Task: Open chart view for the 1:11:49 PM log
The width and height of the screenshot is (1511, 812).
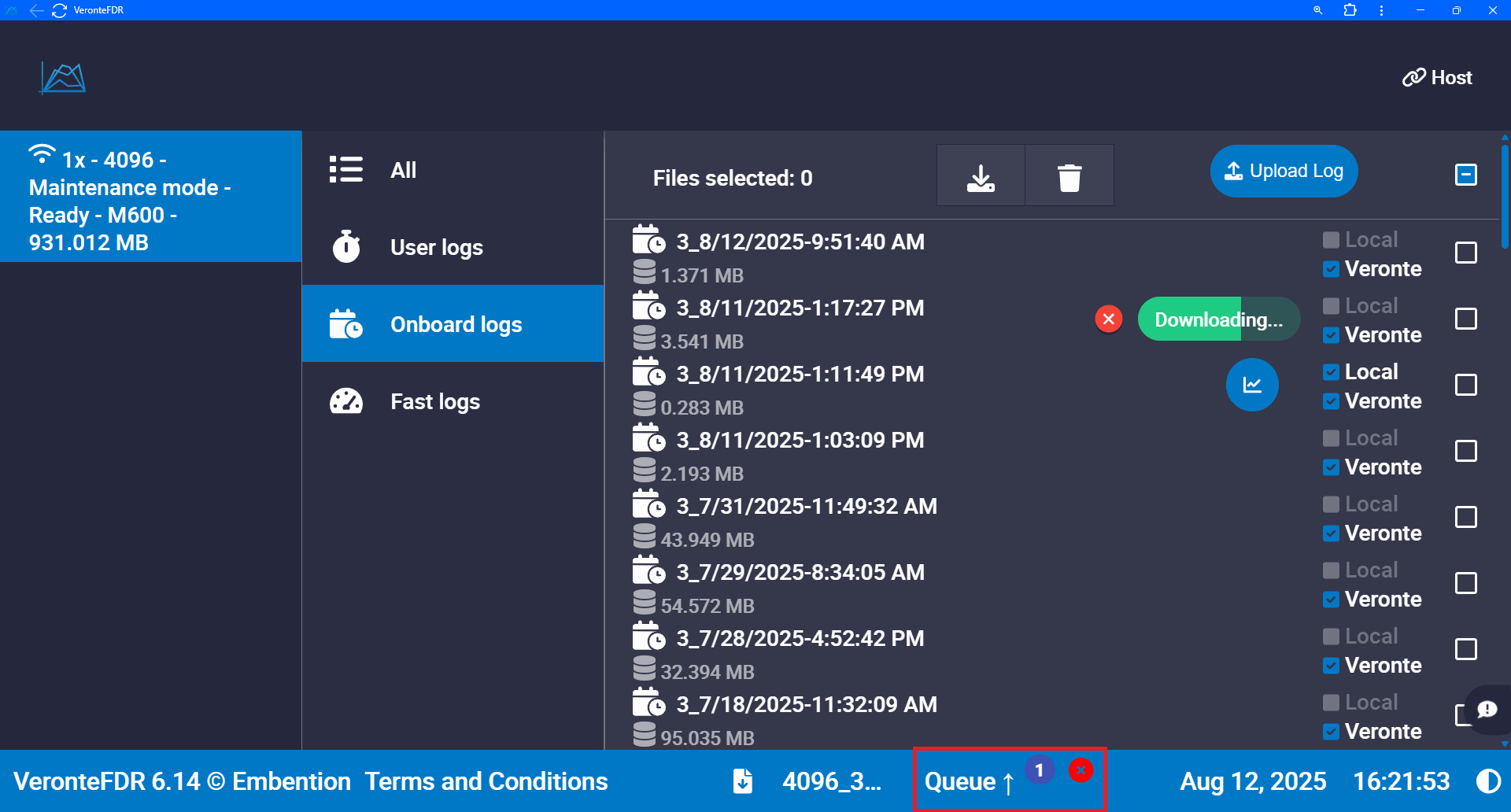Action: [x=1251, y=385]
